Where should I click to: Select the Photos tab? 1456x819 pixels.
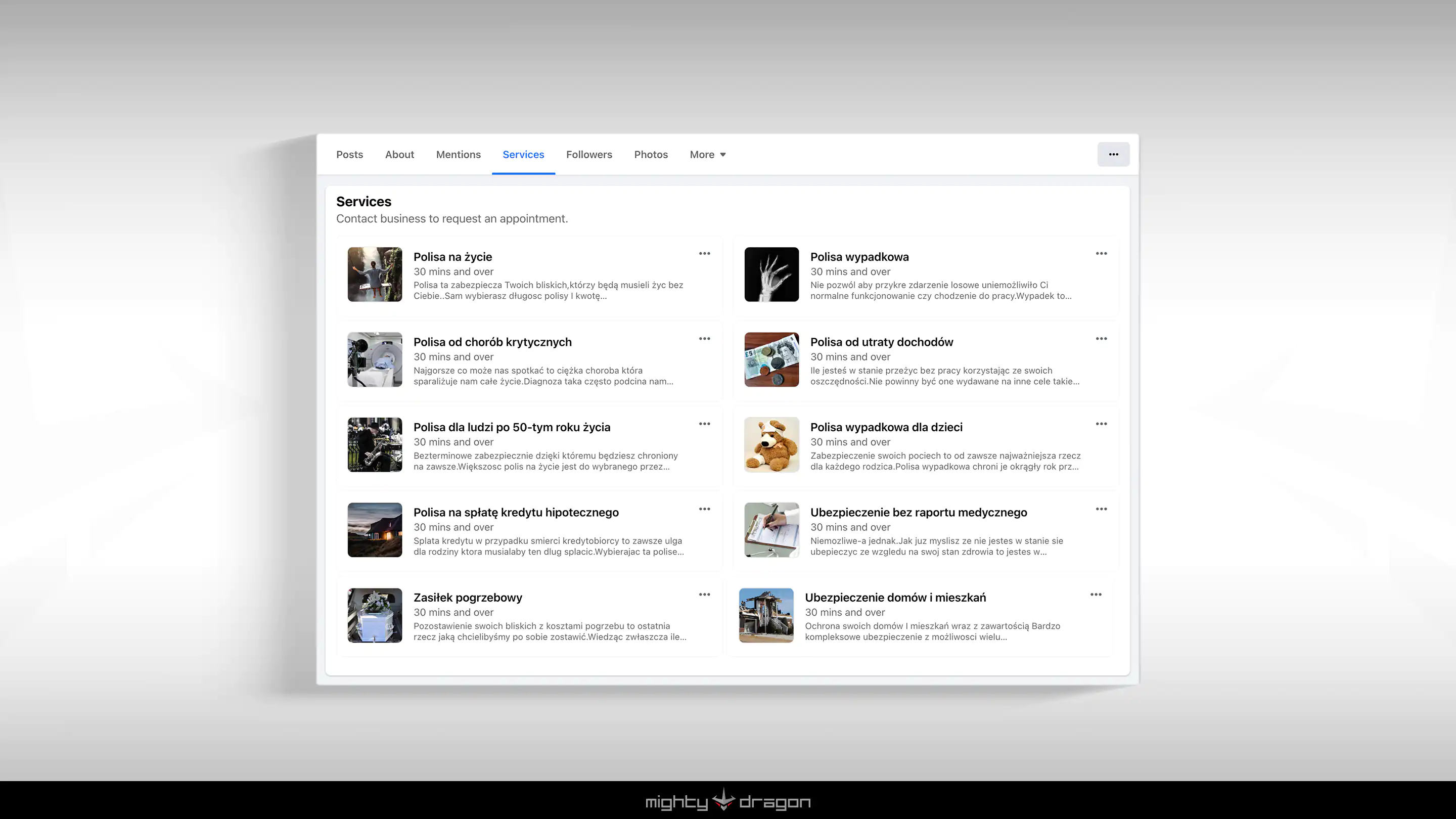tap(651, 155)
